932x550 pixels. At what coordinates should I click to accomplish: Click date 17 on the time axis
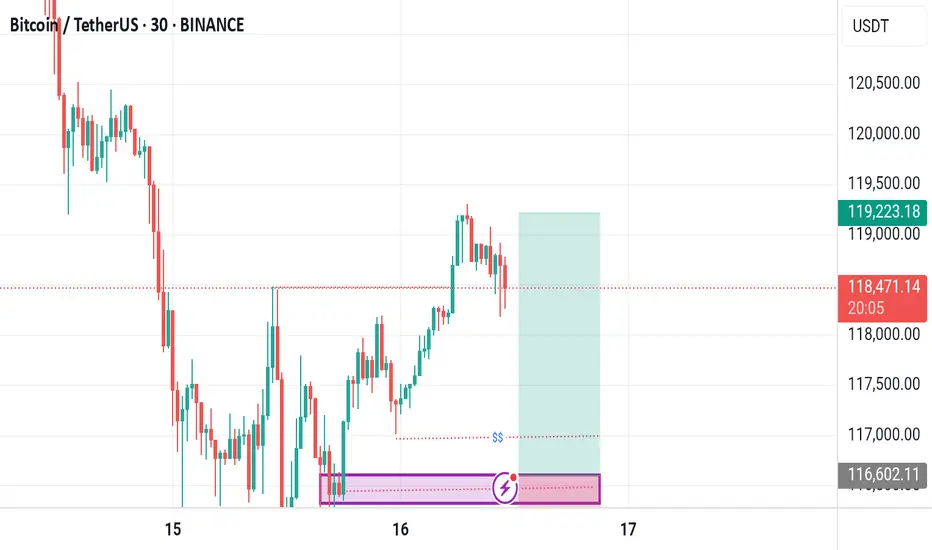(x=628, y=529)
